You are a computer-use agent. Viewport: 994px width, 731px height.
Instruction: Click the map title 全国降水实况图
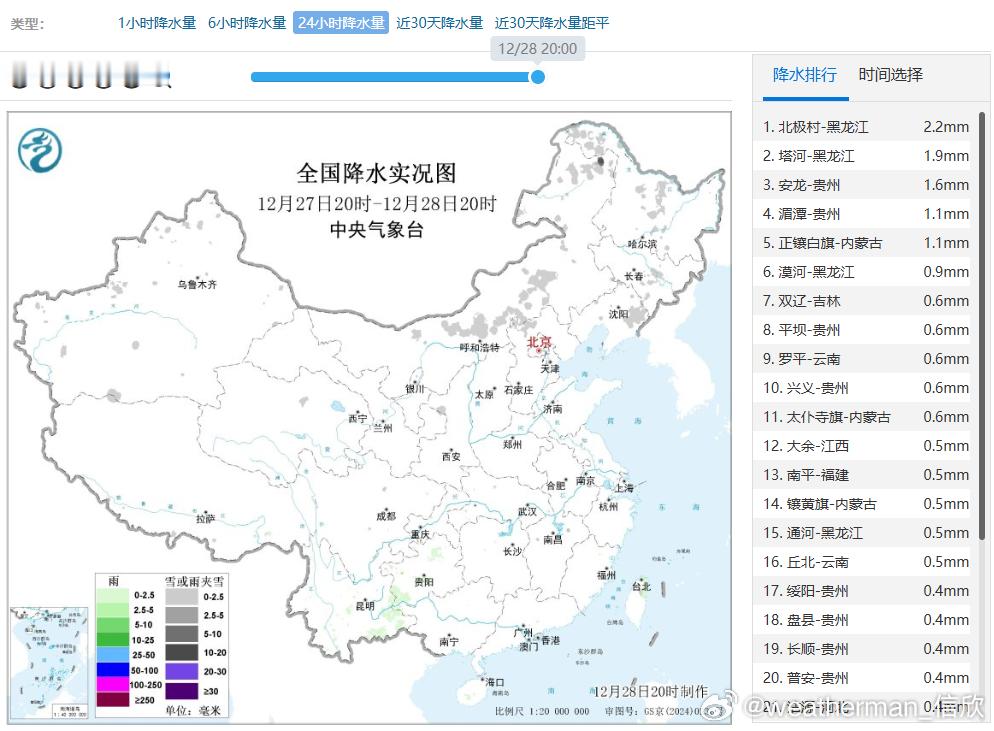[377, 173]
